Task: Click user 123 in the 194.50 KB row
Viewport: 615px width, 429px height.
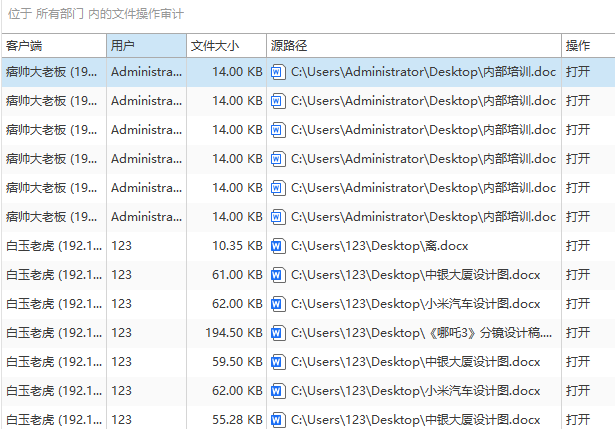Action: pyautogui.click(x=122, y=333)
